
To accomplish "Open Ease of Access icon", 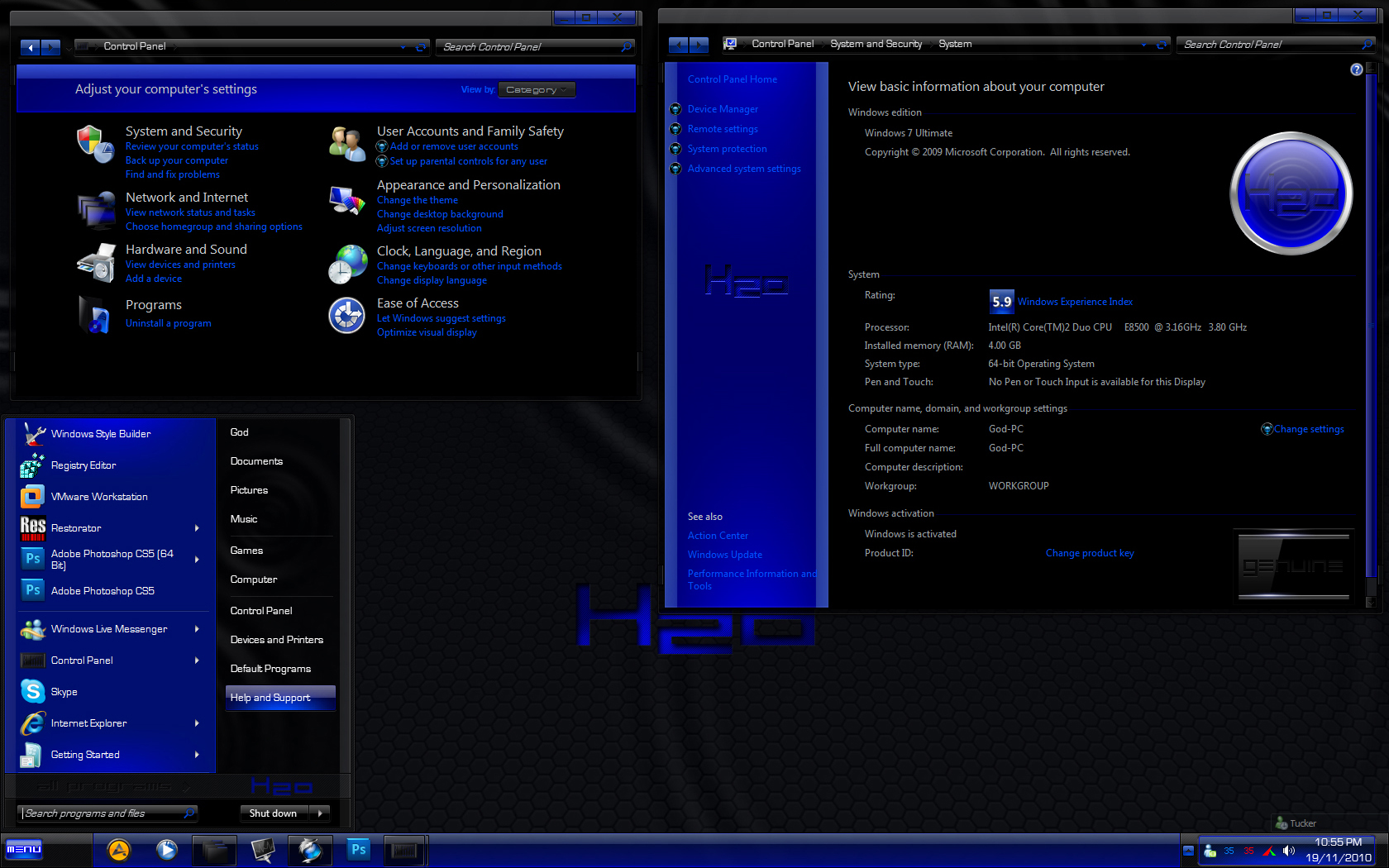I will pos(346,316).
